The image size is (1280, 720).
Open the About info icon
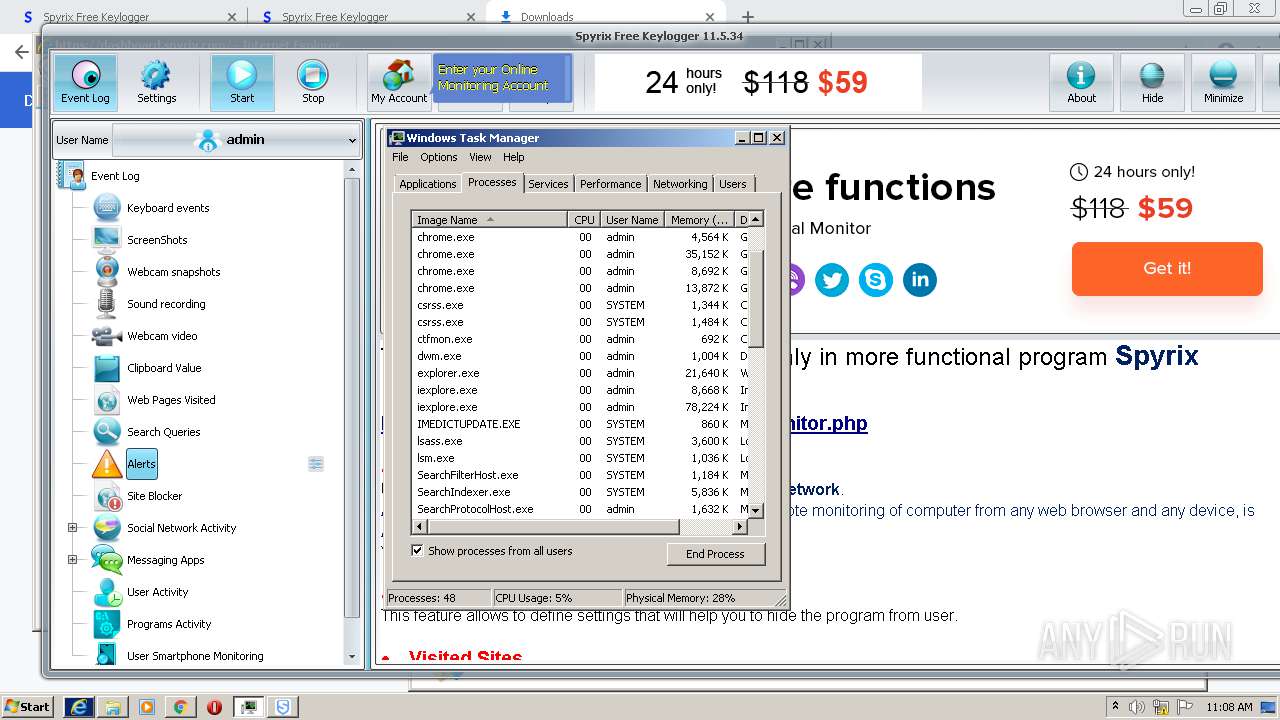(1081, 82)
